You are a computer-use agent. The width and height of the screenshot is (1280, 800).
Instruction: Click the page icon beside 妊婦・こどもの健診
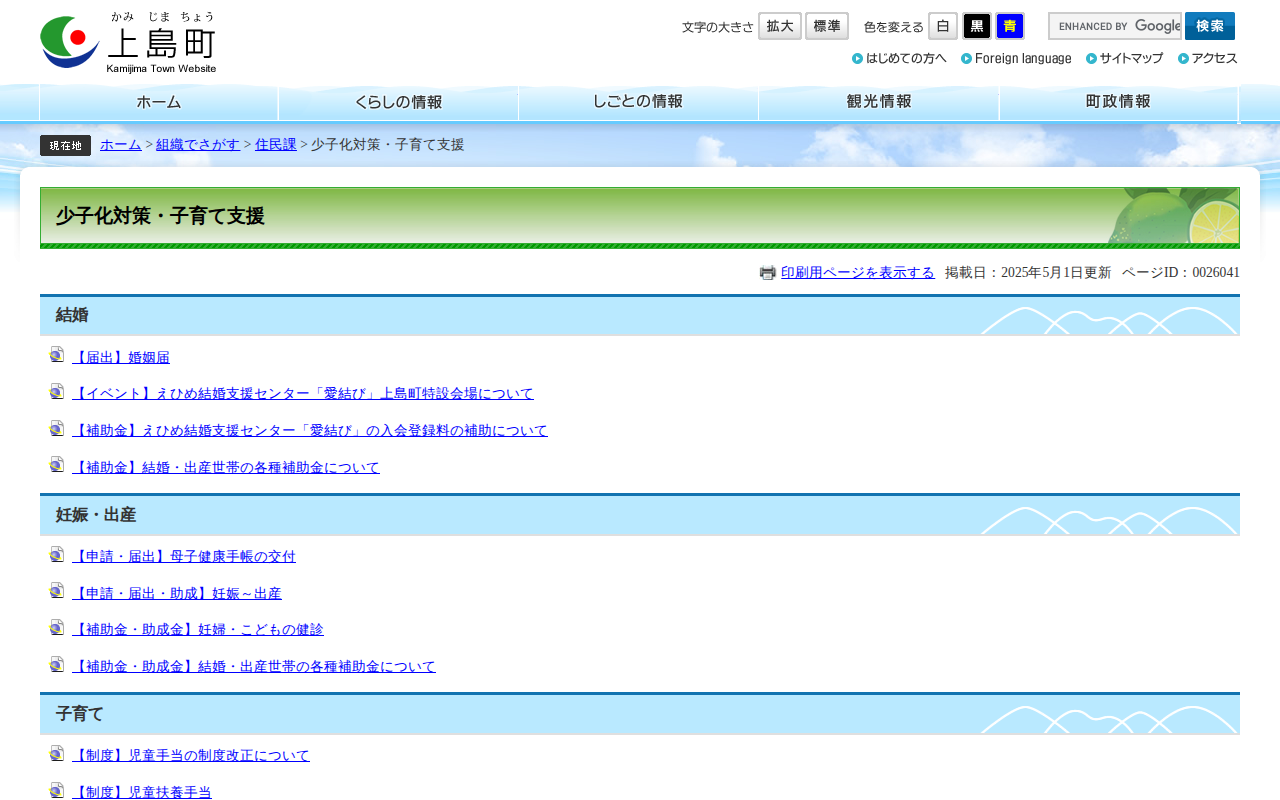tap(57, 627)
